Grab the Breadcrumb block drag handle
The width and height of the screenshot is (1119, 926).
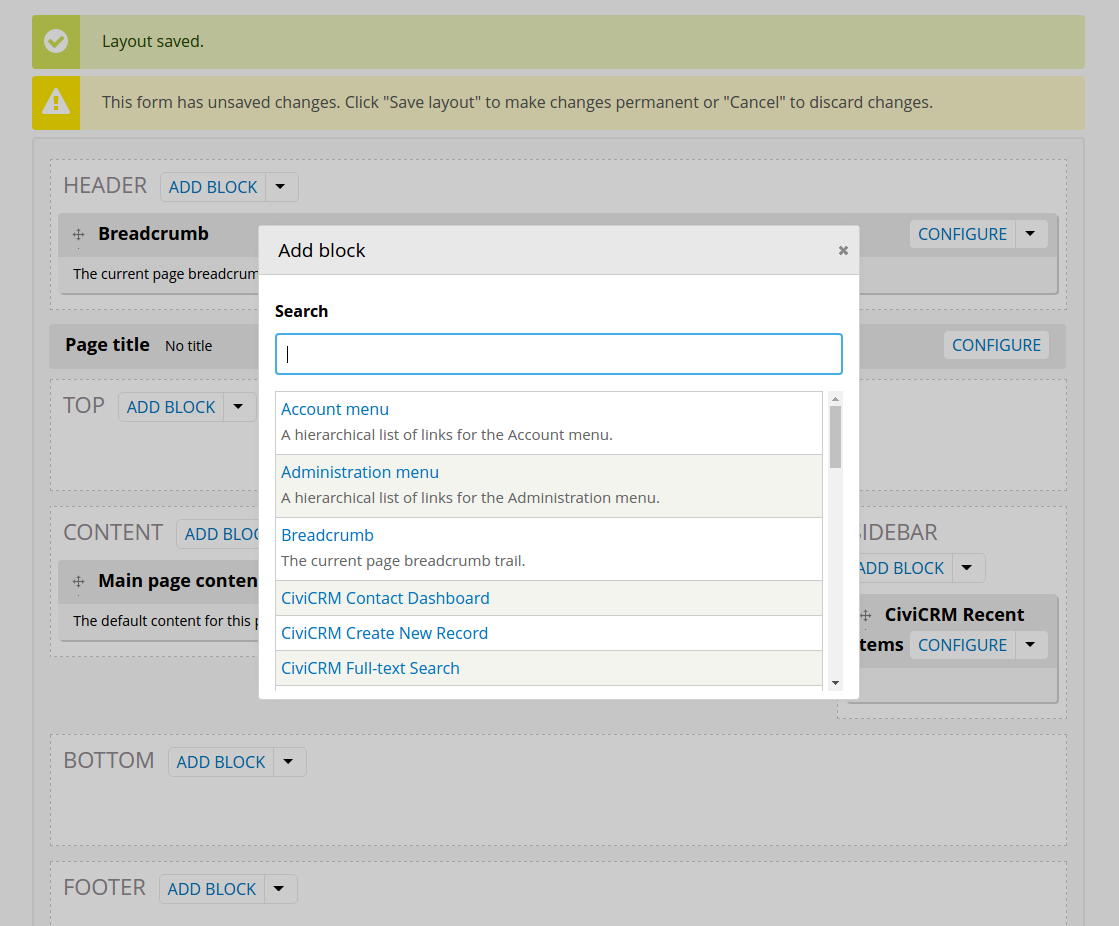pyautogui.click(x=78, y=235)
